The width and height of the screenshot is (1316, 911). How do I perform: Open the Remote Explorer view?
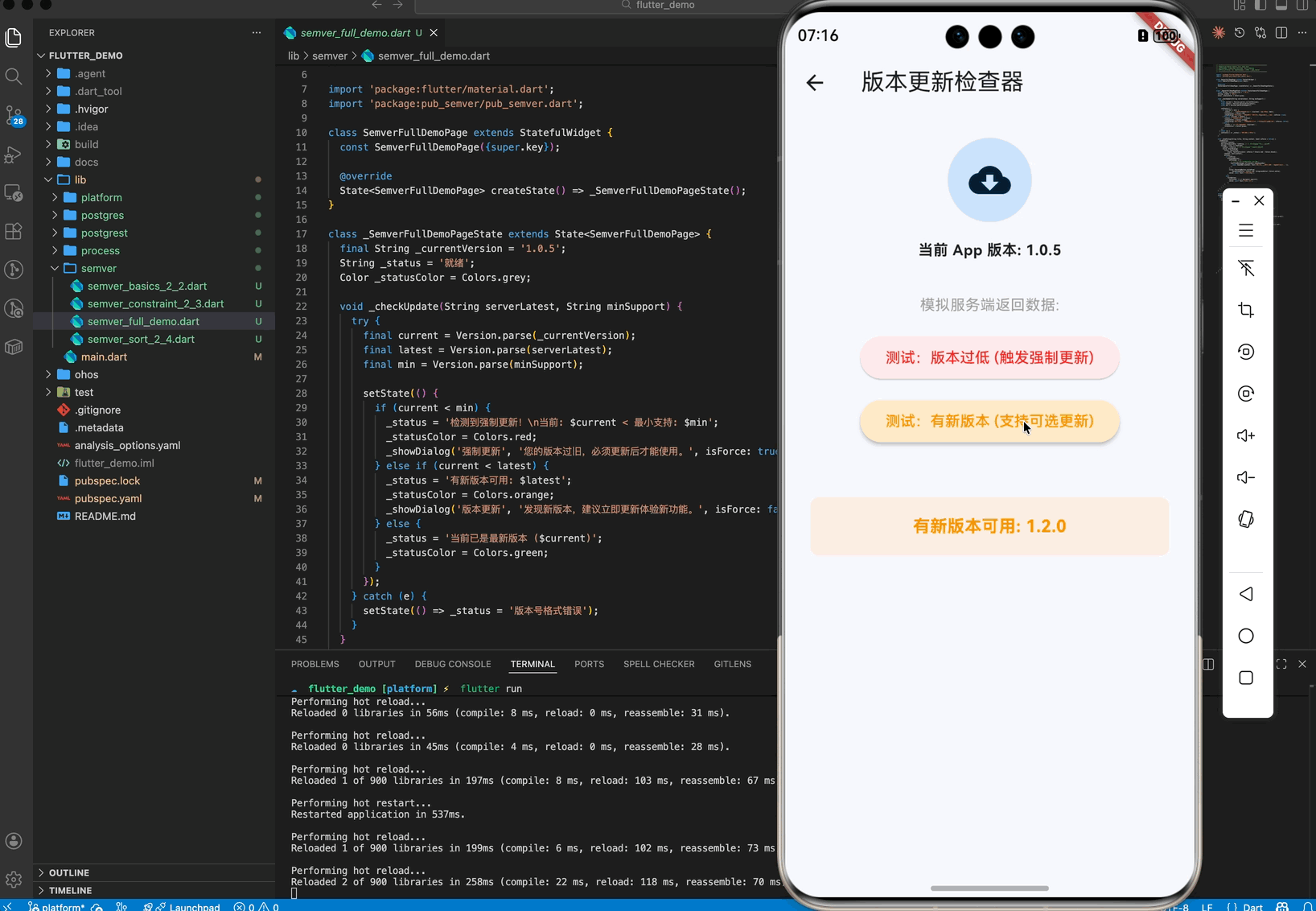point(14,193)
